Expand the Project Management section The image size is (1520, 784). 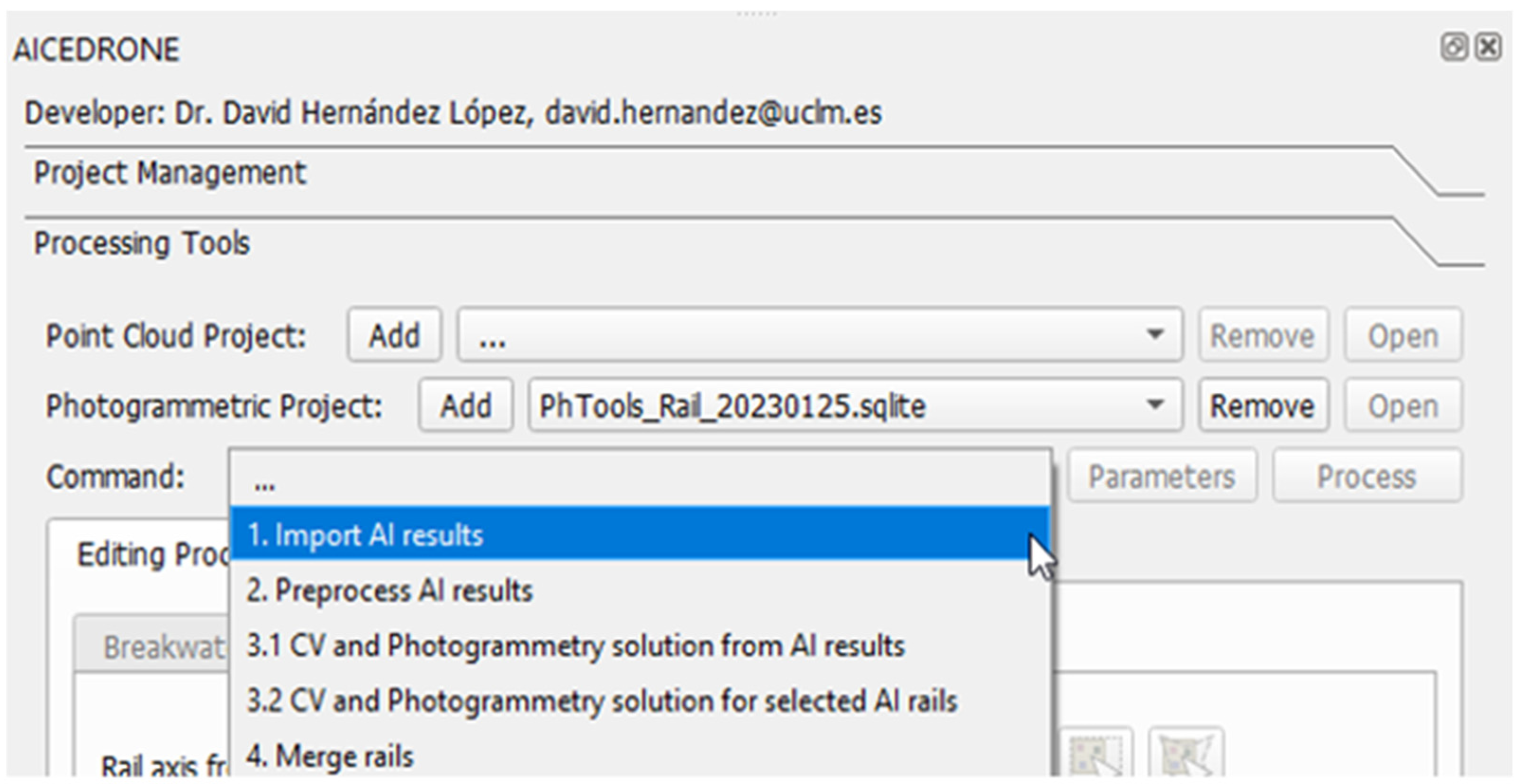click(170, 173)
